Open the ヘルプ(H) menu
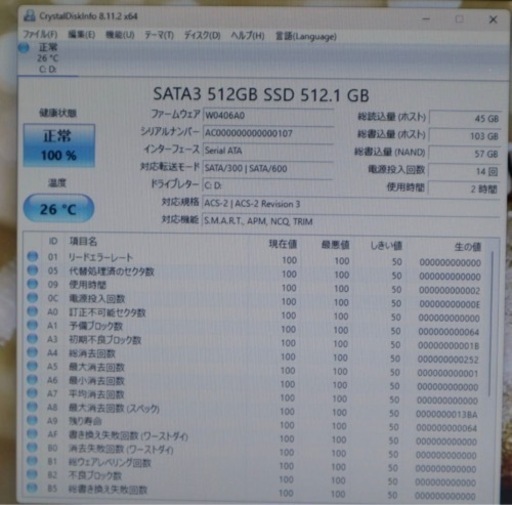The height and width of the screenshot is (505, 512). (248, 36)
